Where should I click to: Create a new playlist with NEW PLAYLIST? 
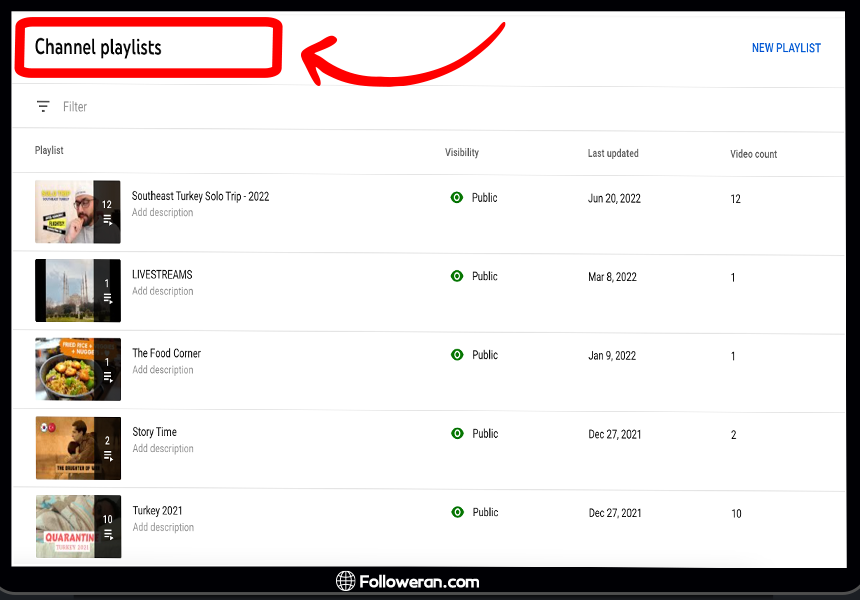pyautogui.click(x=786, y=48)
